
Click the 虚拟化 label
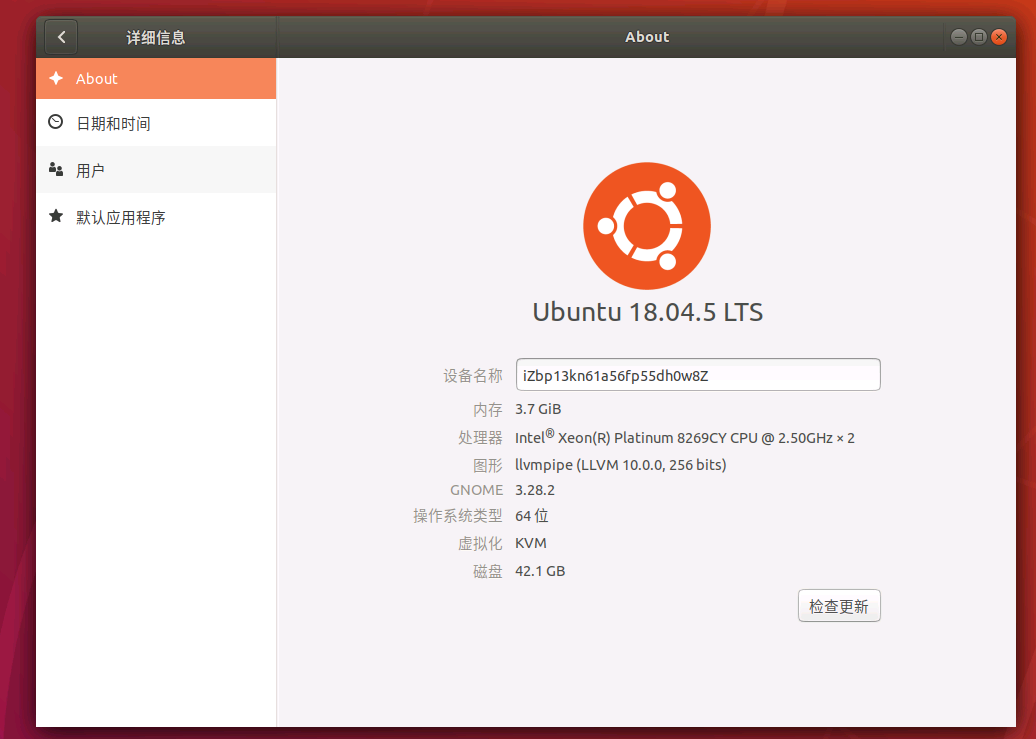480,543
